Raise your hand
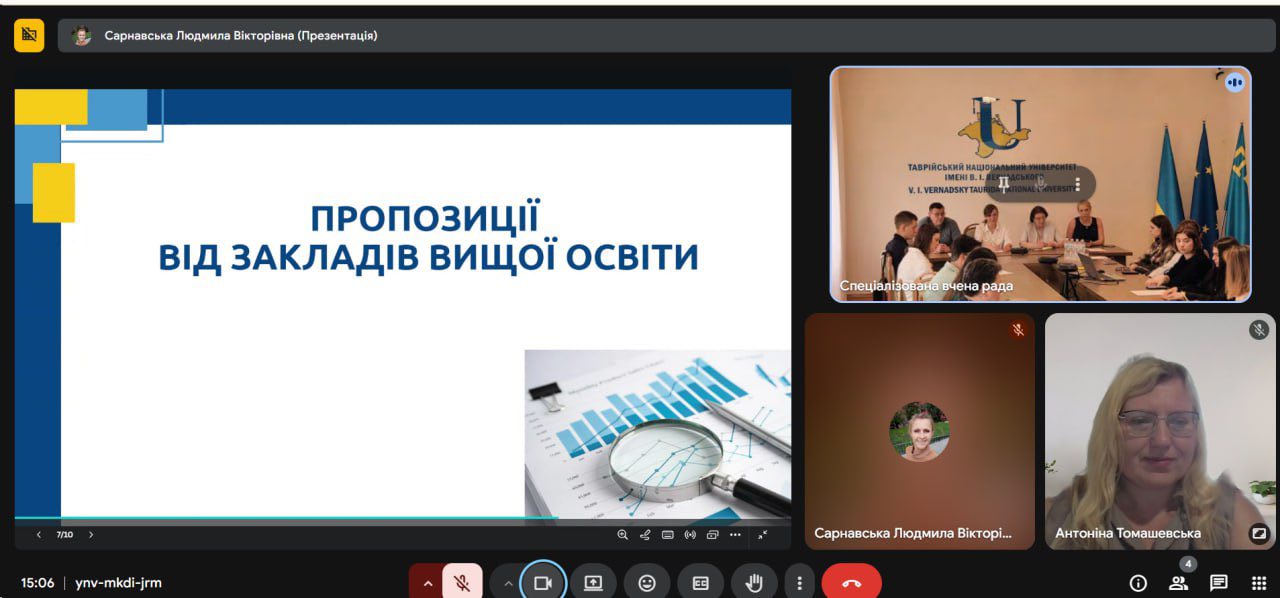The height and width of the screenshot is (598, 1280). click(754, 583)
